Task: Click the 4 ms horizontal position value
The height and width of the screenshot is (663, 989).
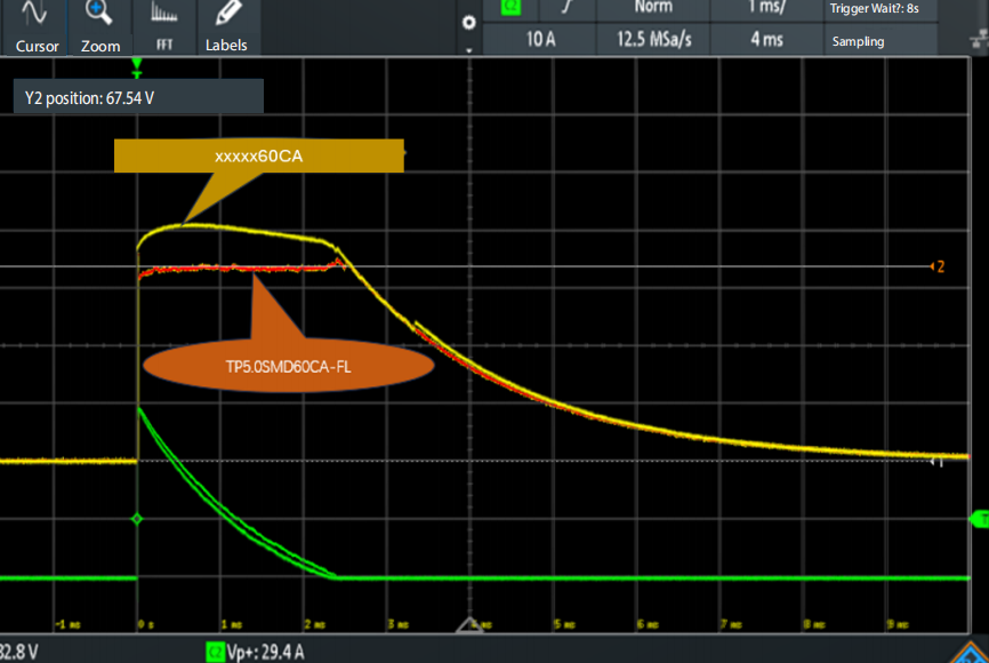Action: coord(766,40)
